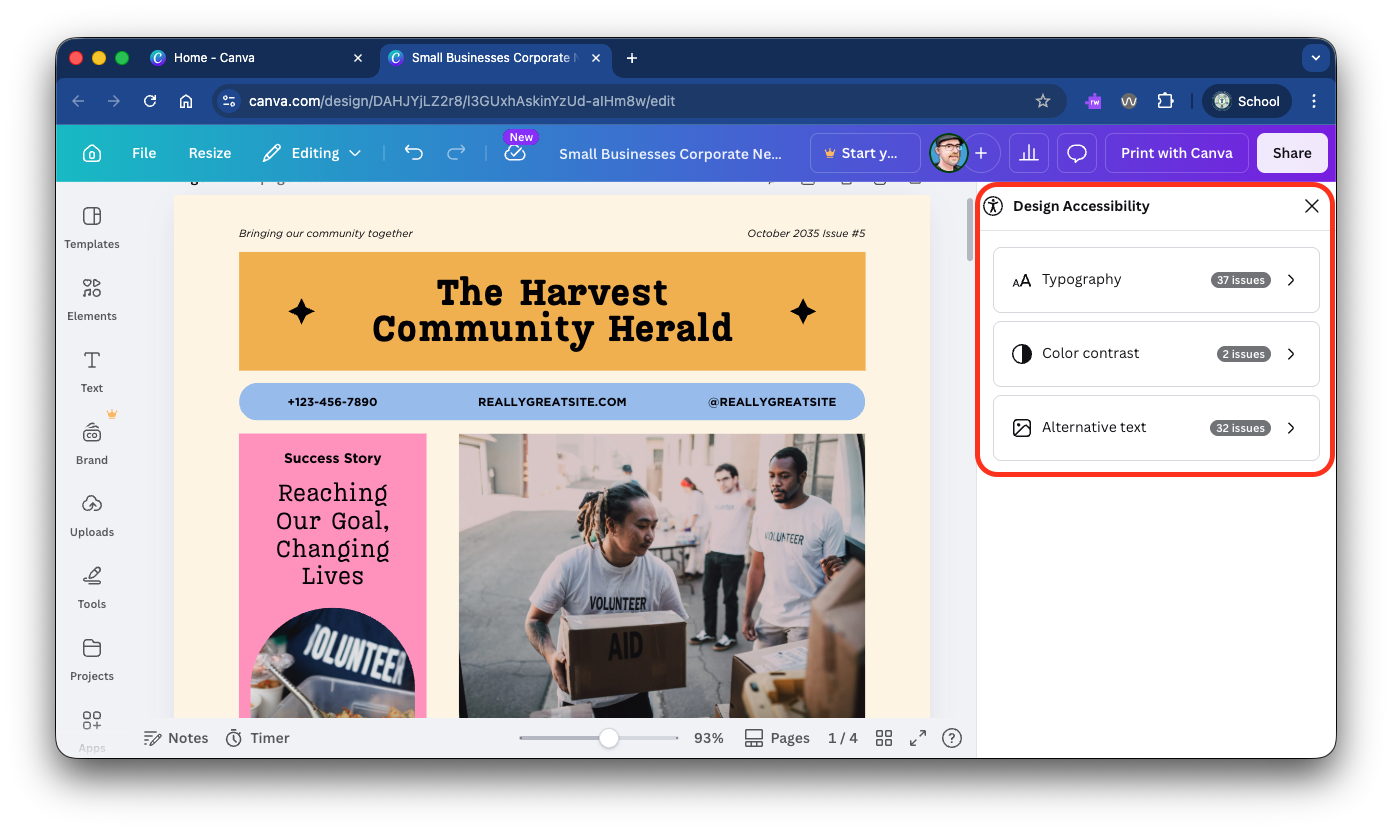The width and height of the screenshot is (1392, 832).
Task: Undo the last action
Action: pos(414,153)
